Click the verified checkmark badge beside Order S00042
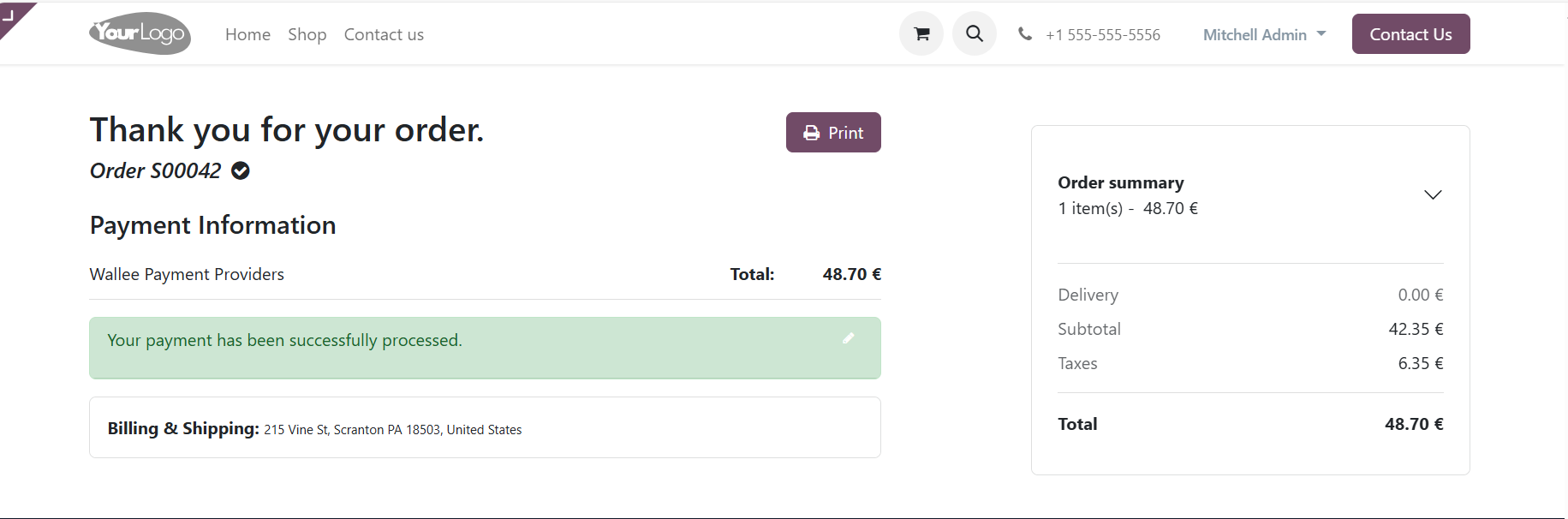This screenshot has width=1568, height=519. tap(241, 171)
